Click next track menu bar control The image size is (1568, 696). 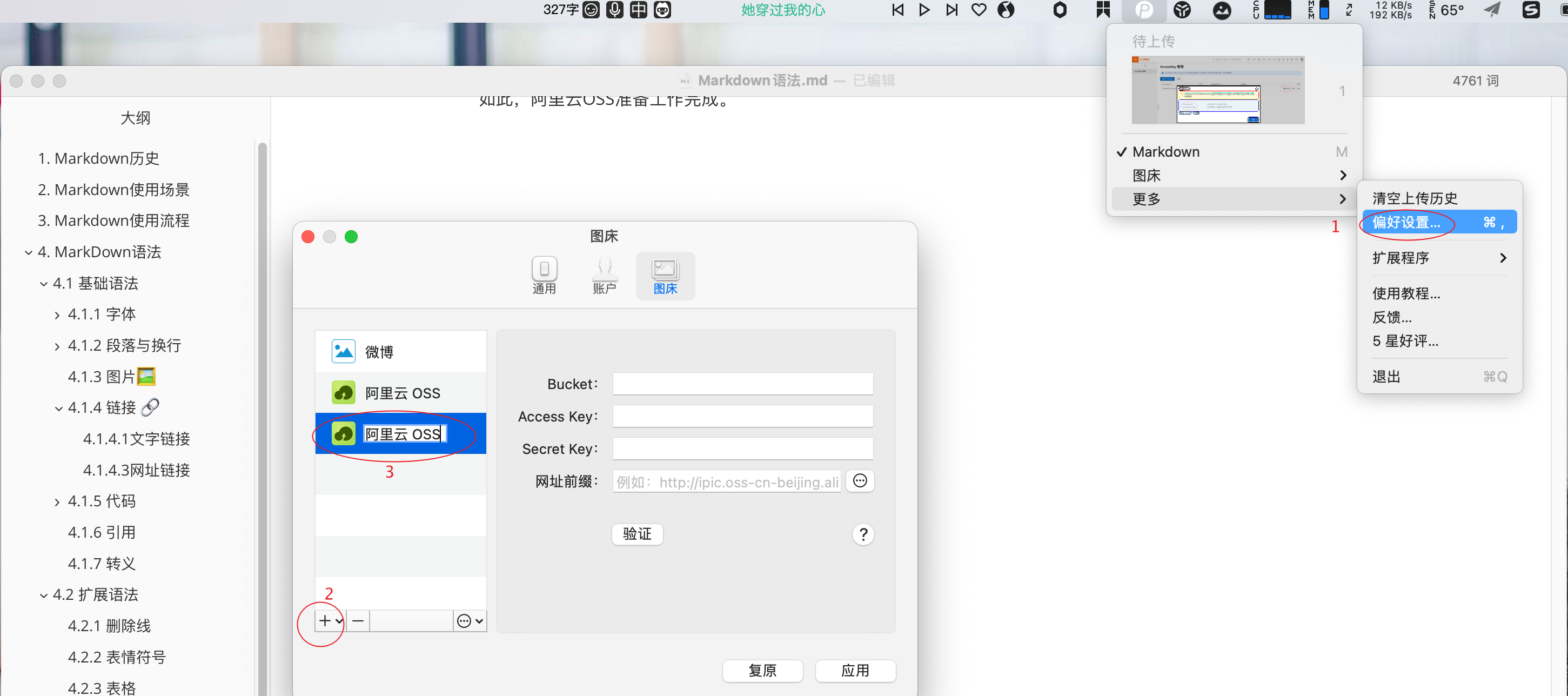[x=951, y=10]
